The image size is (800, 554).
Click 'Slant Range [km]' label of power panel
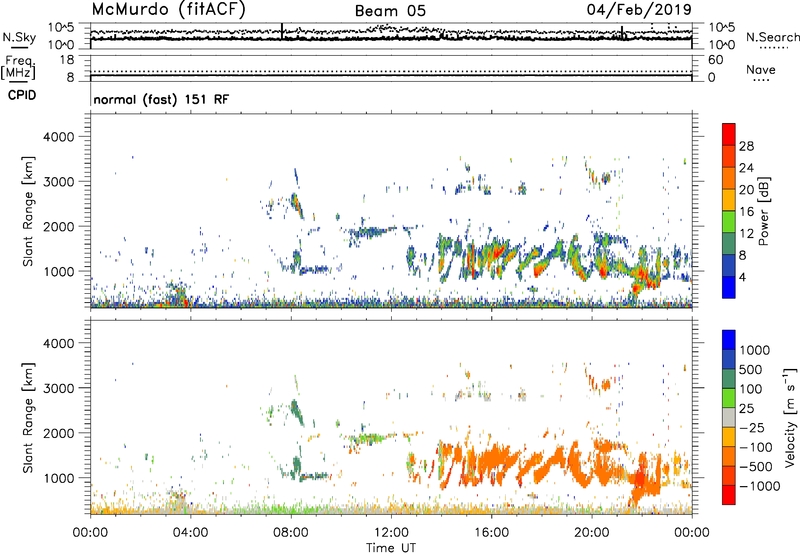pos(28,211)
